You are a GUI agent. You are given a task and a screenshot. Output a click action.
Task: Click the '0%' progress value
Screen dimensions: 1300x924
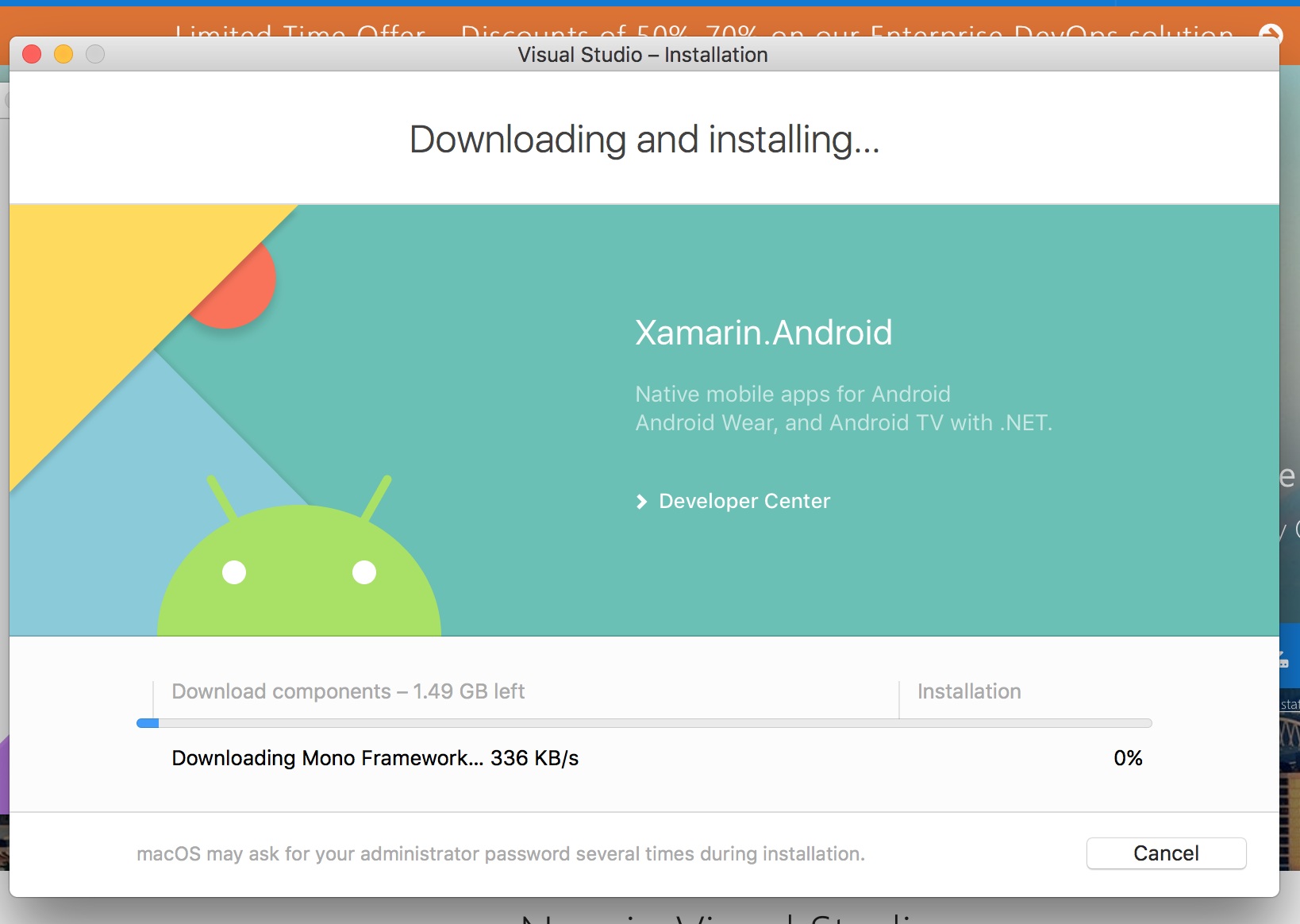(x=1128, y=758)
